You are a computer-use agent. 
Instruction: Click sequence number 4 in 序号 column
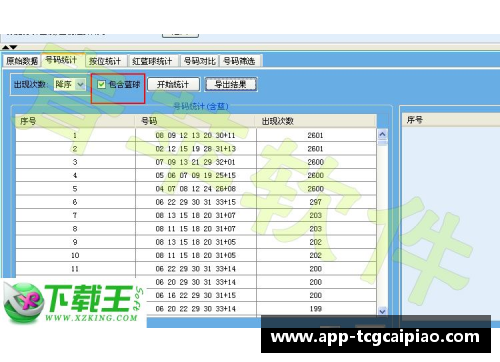75,175
